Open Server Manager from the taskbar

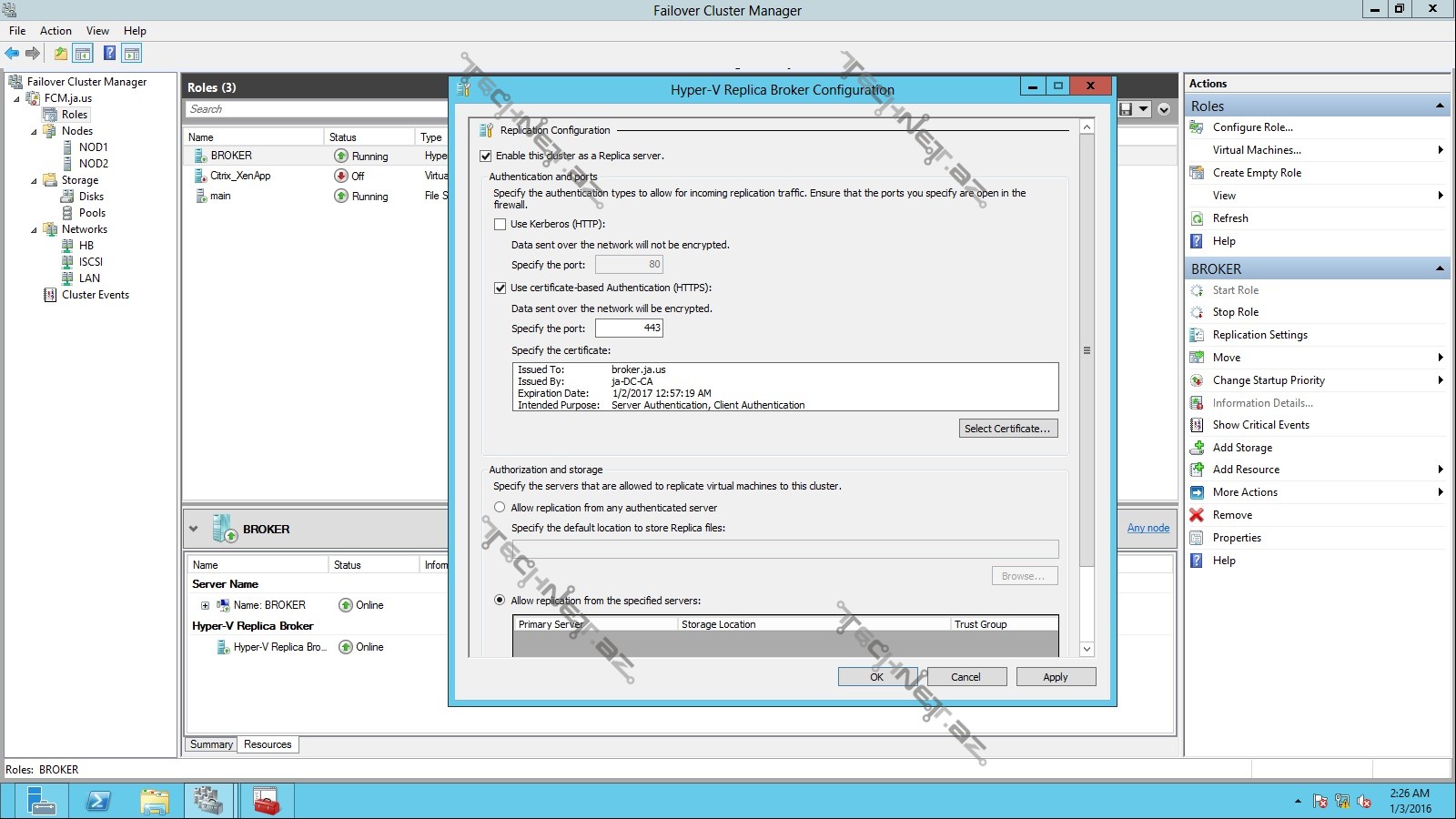[x=40, y=802]
